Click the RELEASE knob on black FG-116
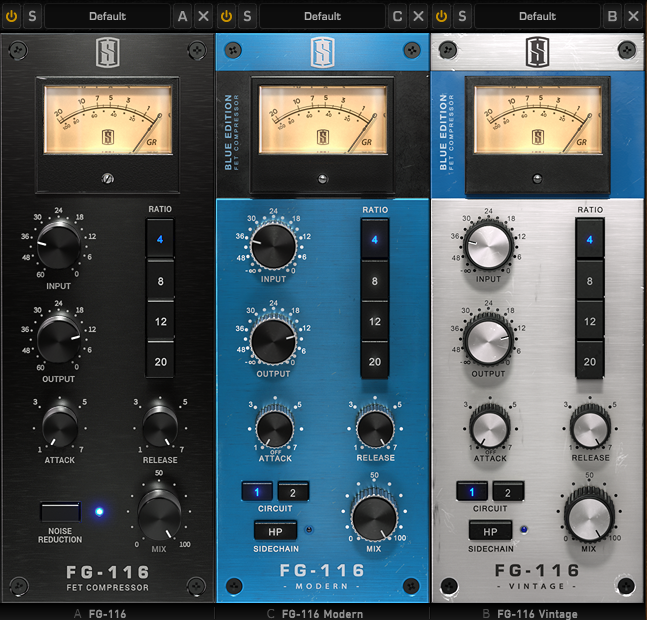This screenshot has width=647, height=620. click(x=160, y=427)
